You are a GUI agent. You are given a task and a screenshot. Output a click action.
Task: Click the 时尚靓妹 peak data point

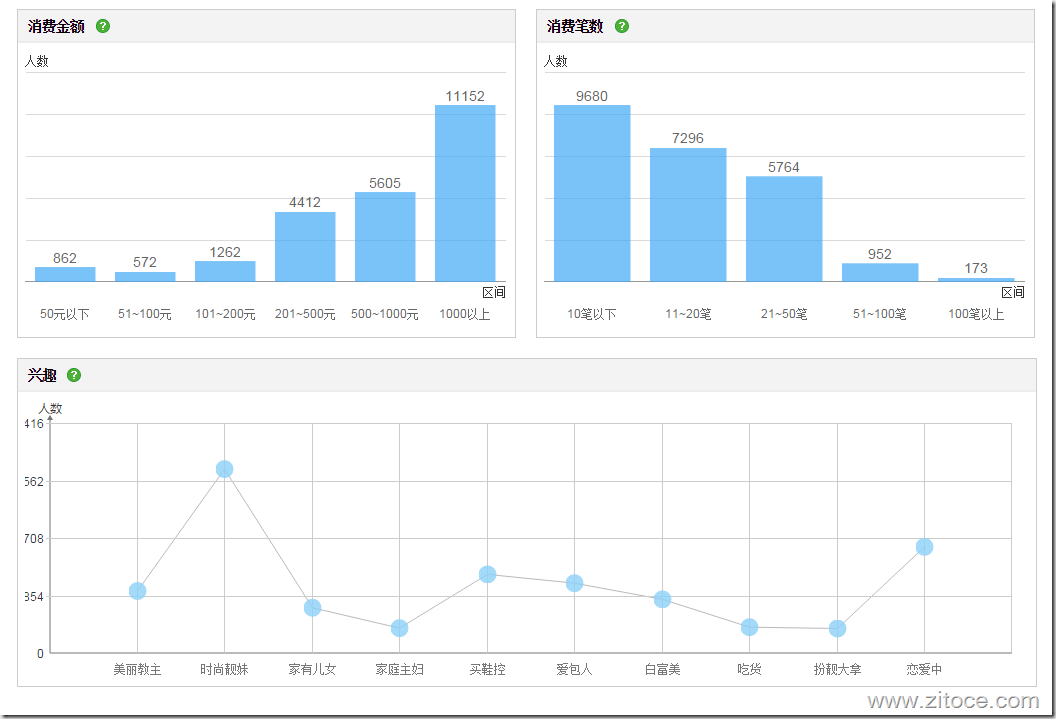coord(225,469)
